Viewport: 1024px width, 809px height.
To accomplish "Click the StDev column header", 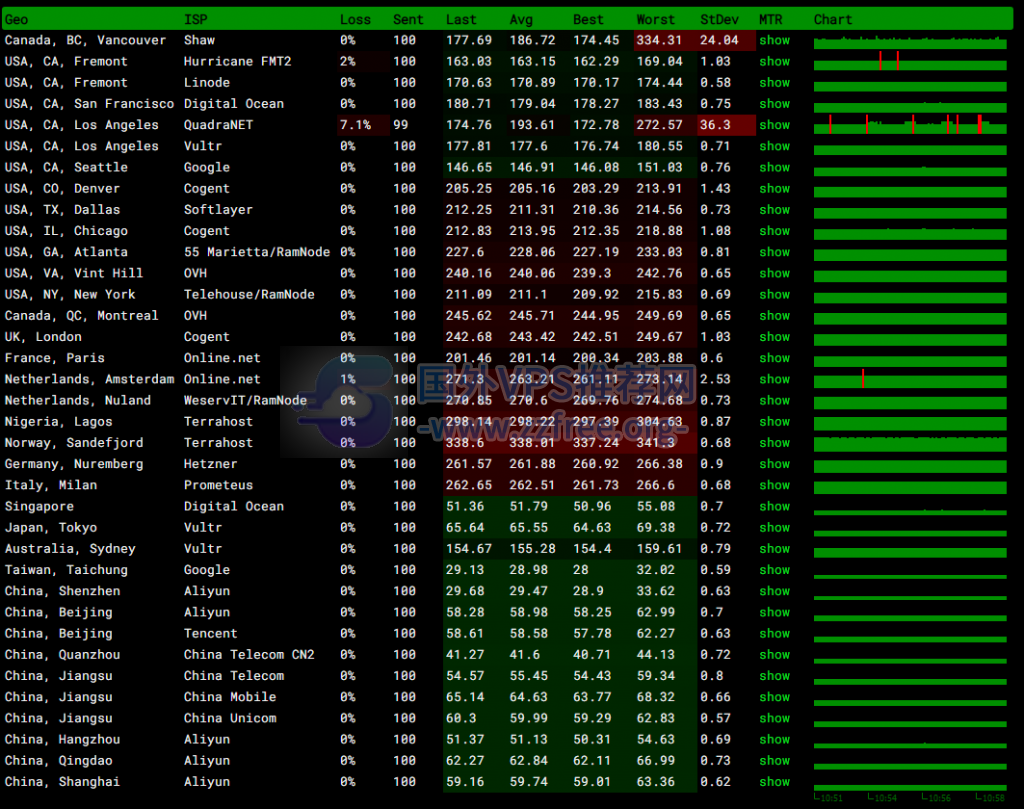I will (719, 20).
